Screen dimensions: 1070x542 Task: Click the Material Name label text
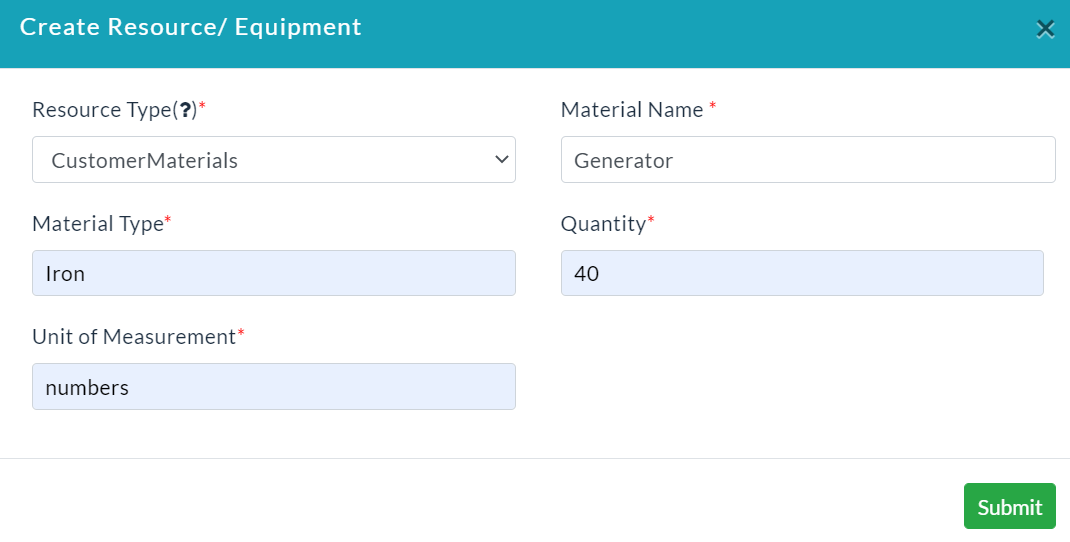click(632, 110)
